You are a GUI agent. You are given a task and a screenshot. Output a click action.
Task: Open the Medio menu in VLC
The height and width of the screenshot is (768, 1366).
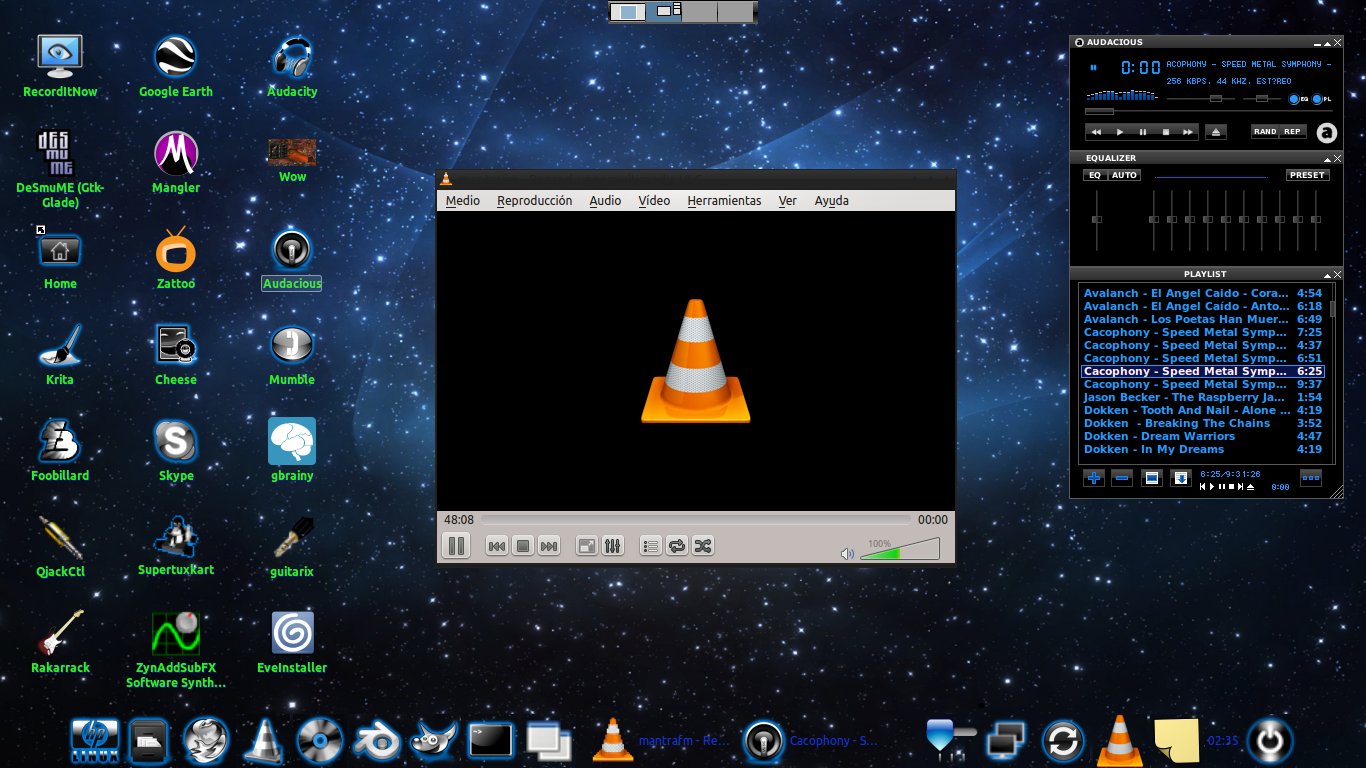pyautogui.click(x=463, y=200)
